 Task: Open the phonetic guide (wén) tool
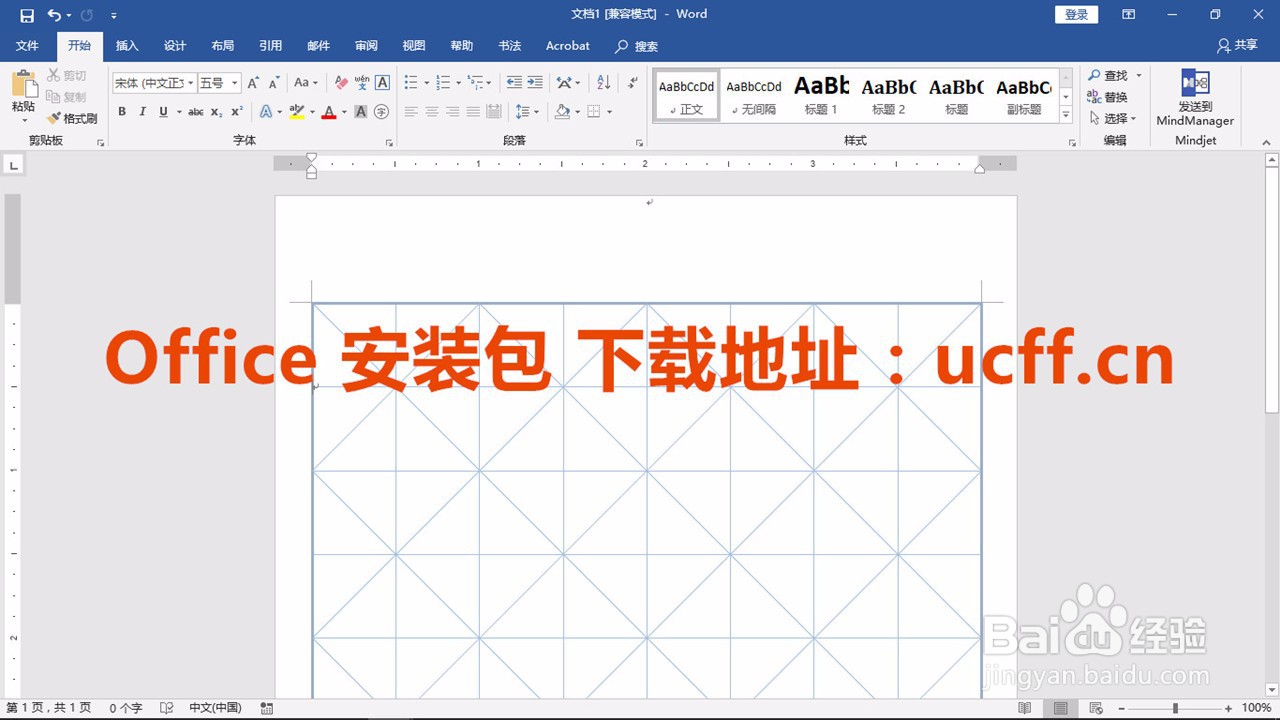361,83
